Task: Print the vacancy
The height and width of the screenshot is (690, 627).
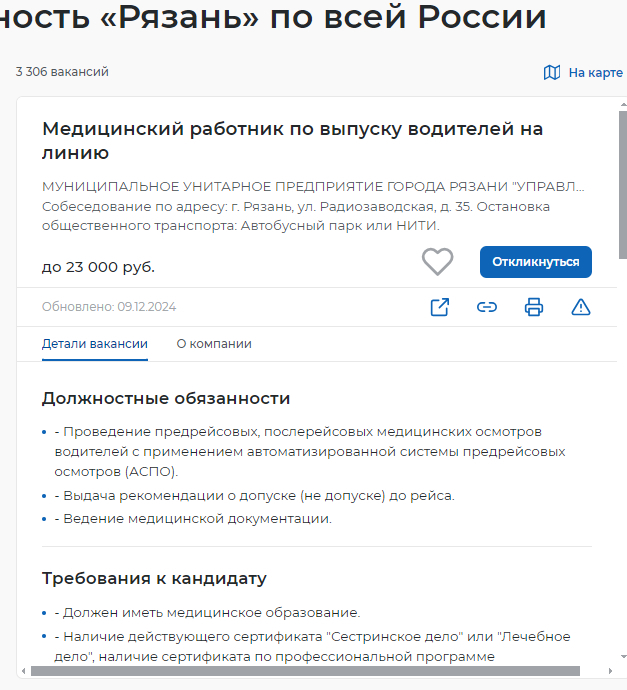Action: [533, 307]
